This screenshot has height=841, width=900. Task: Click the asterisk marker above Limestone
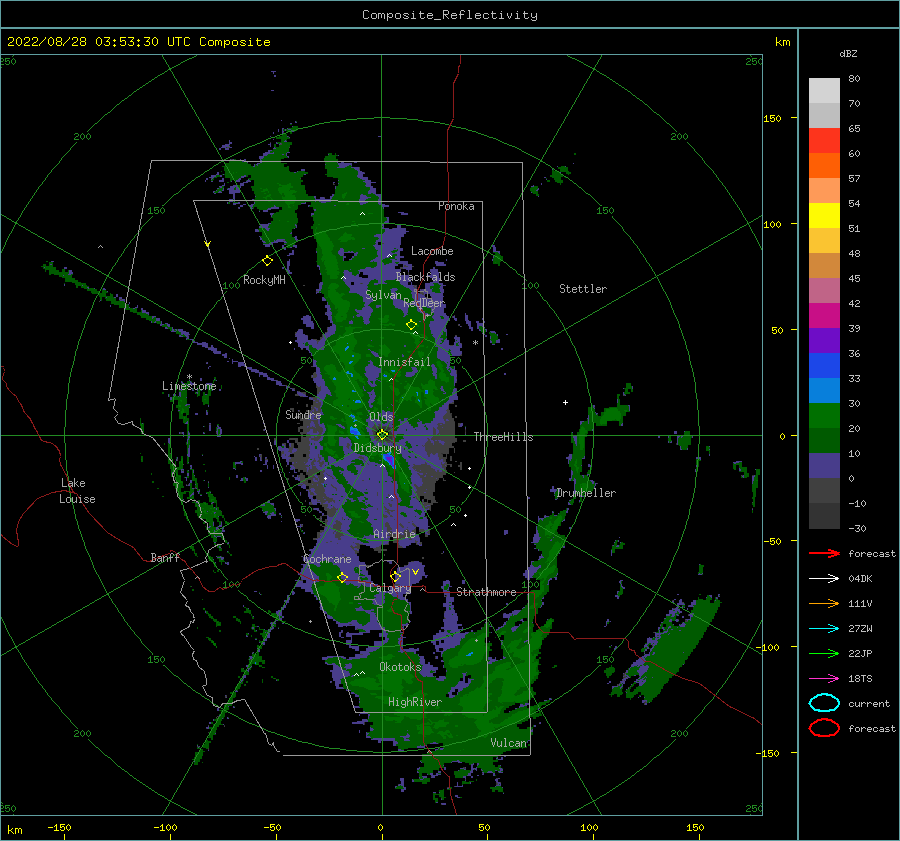point(189,377)
